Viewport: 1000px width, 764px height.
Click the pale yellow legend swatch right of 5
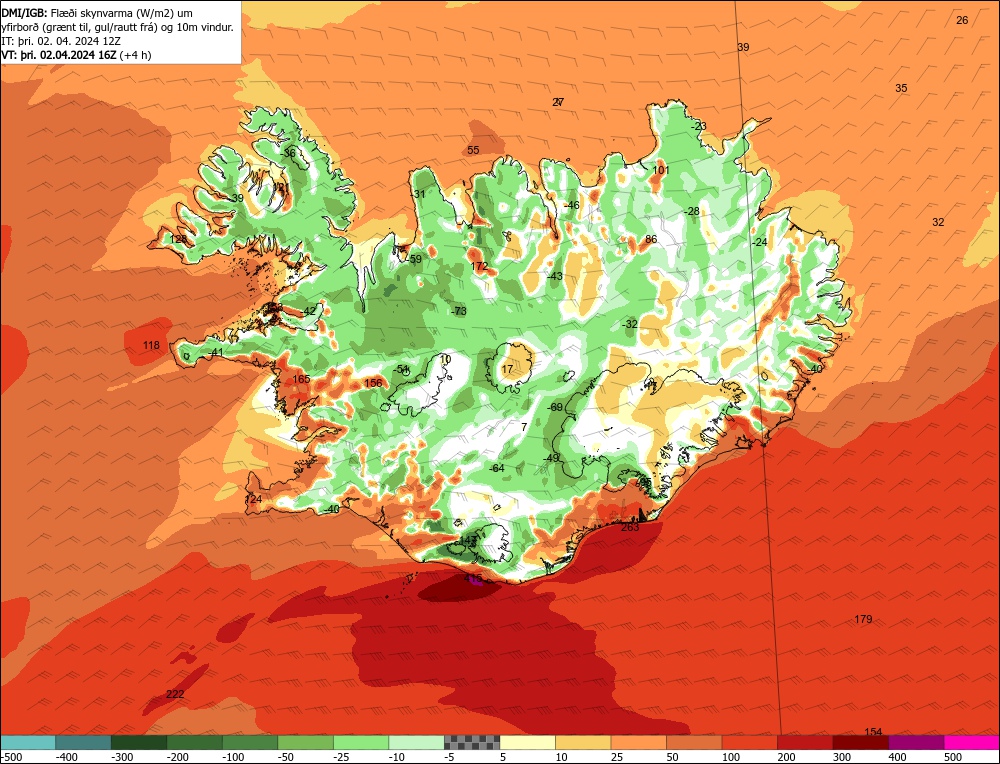point(527,742)
